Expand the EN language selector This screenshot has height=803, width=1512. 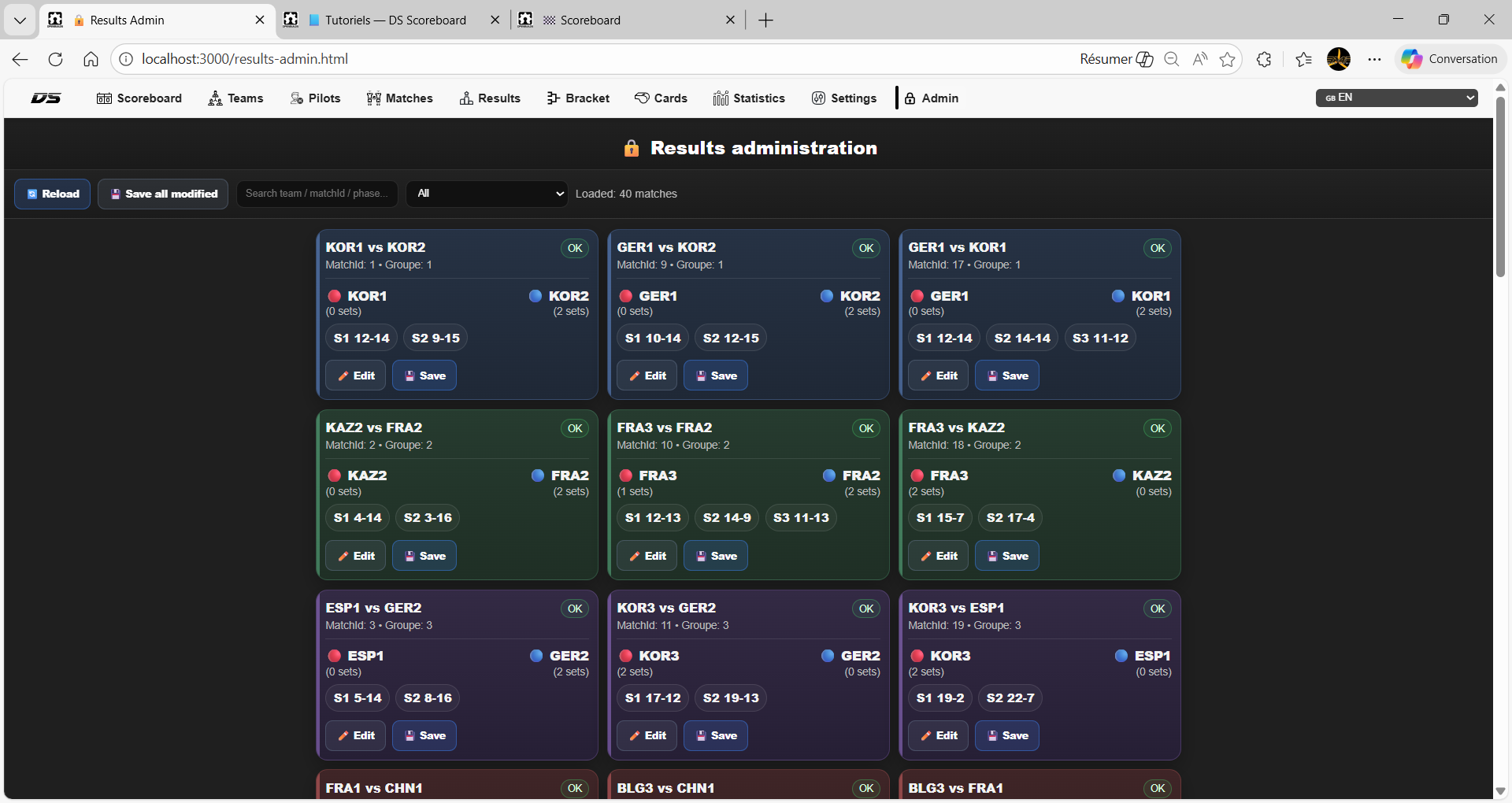1396,98
